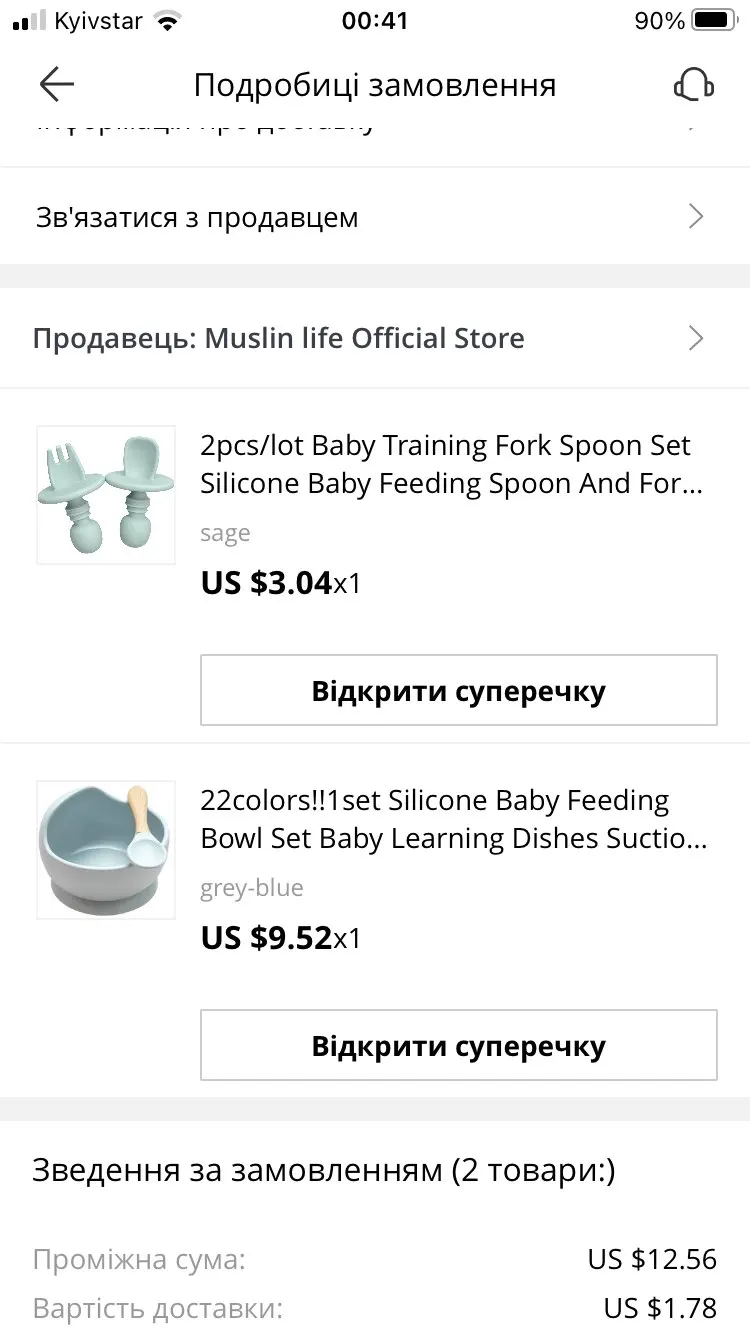Open customer support headset icon

click(693, 85)
